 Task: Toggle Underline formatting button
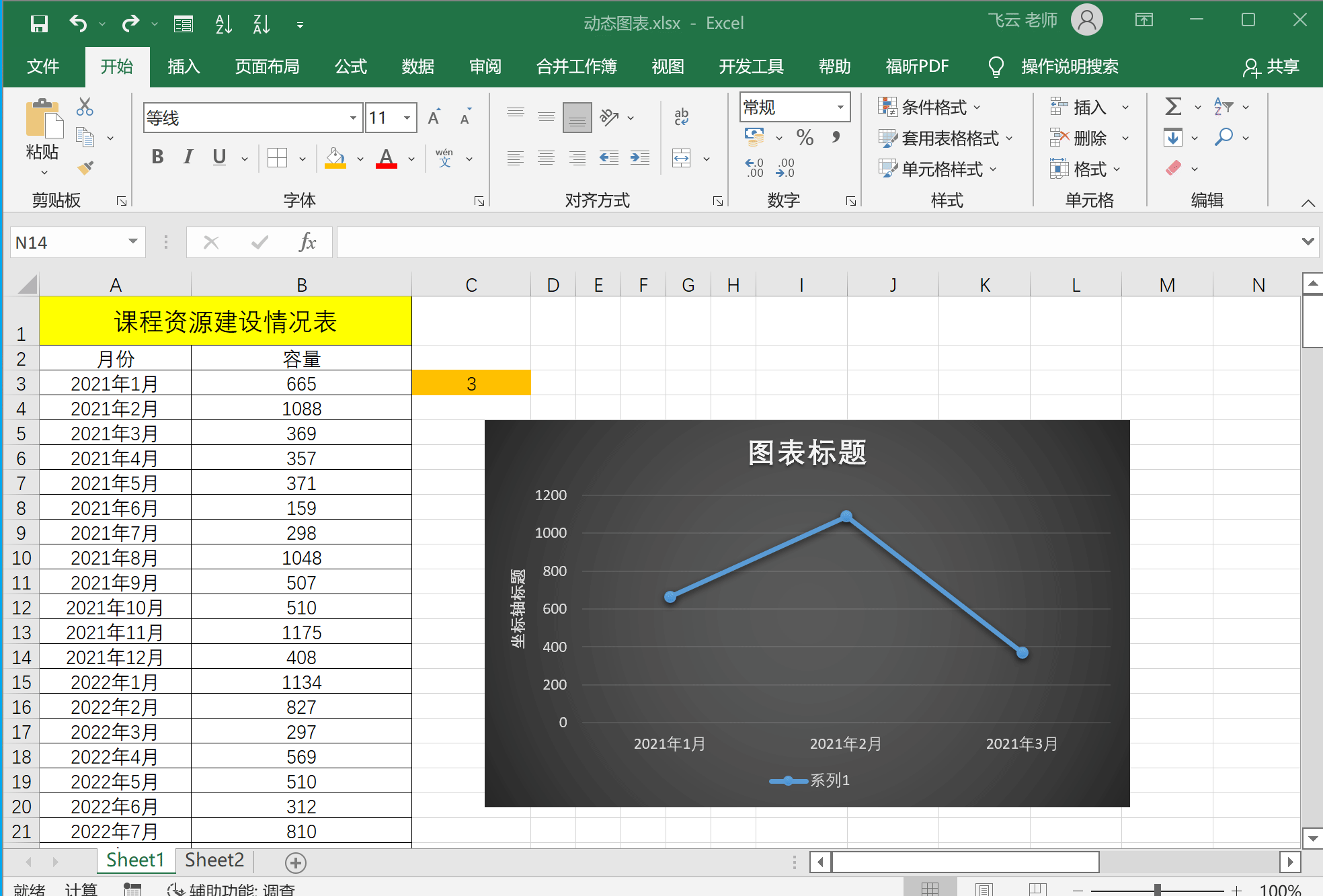[219, 157]
